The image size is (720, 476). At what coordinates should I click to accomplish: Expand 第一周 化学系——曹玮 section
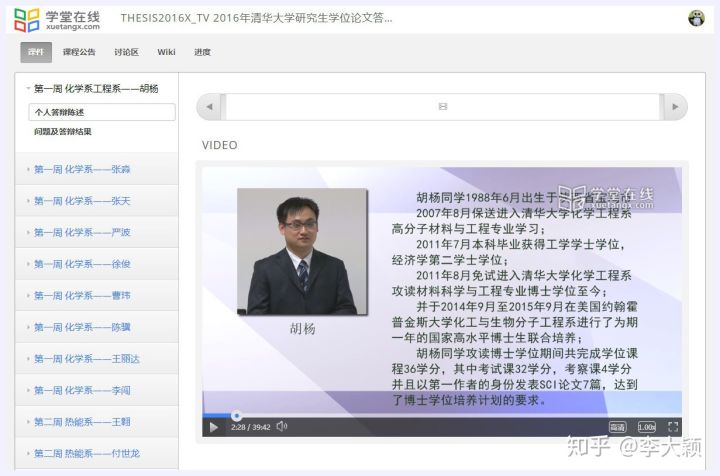click(96, 296)
